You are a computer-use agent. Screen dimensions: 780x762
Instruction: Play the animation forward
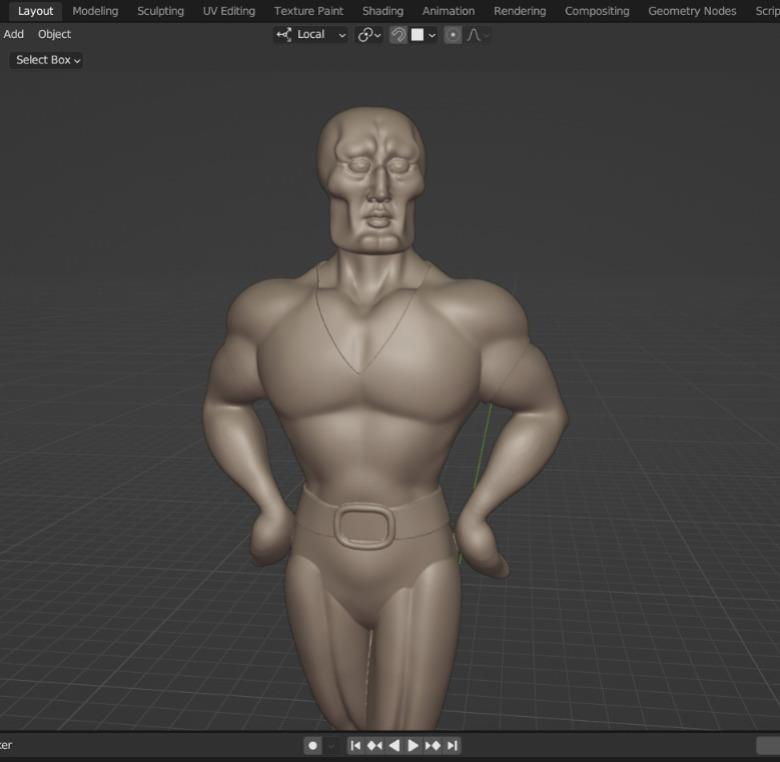(x=413, y=746)
